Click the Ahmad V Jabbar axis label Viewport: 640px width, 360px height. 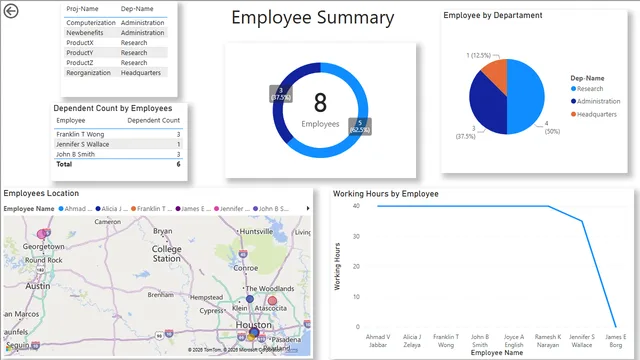378,341
